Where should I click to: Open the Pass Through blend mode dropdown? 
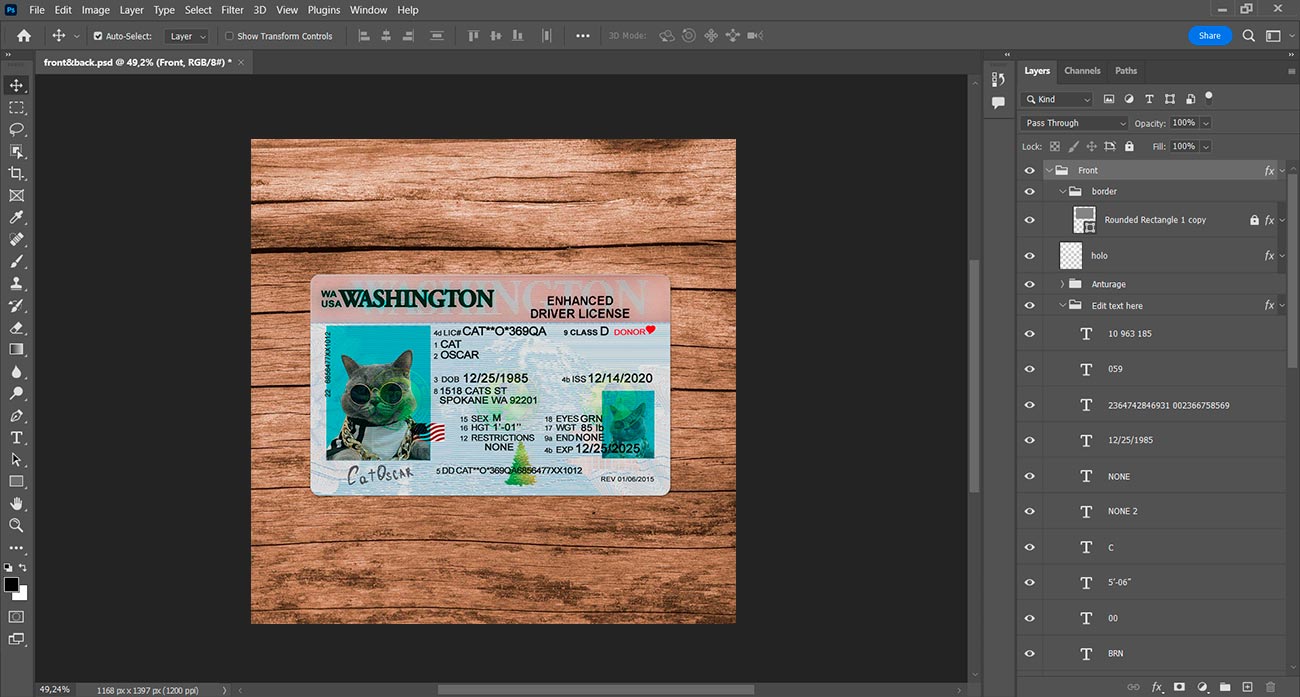1074,123
